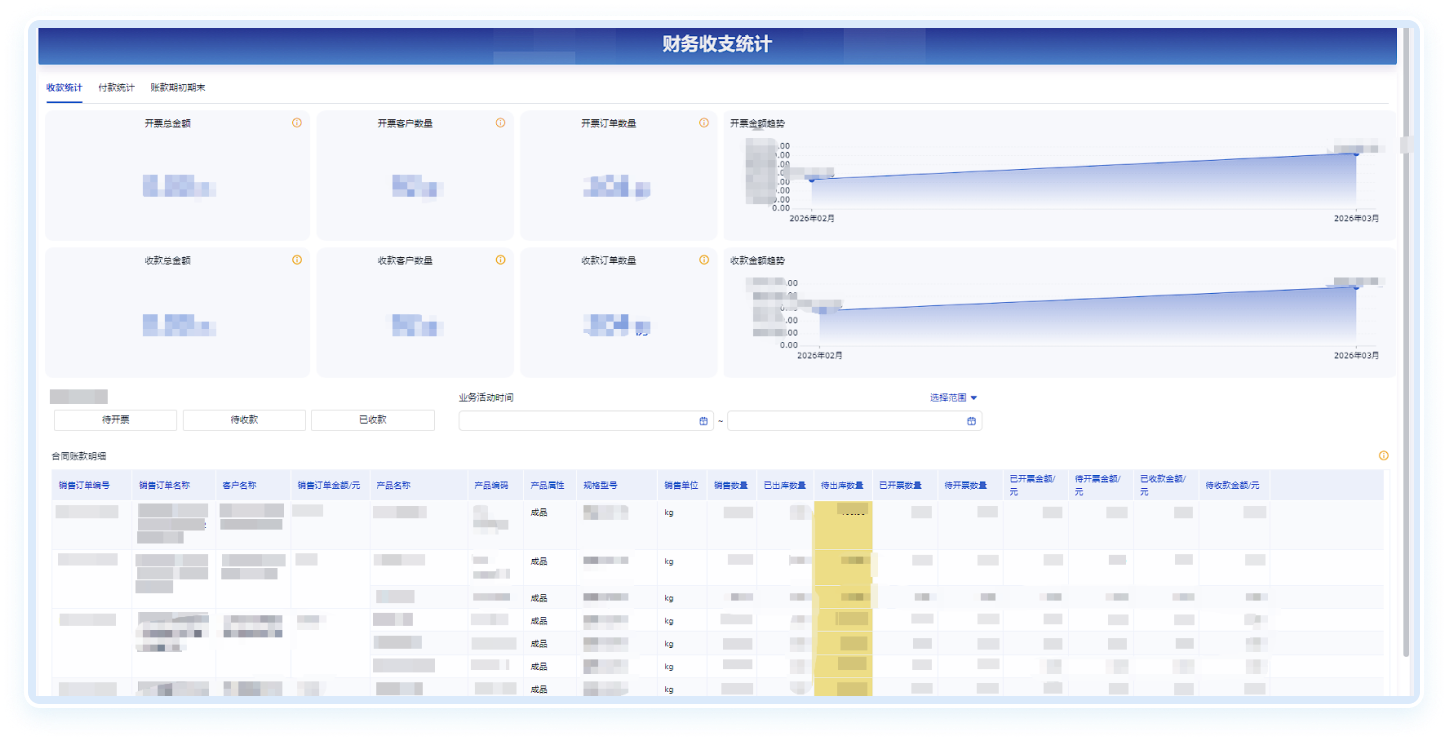Image resolution: width=1448 pixels, height=740 pixels.
Task: Open calendar icon in end date field
Action: [x=971, y=421]
